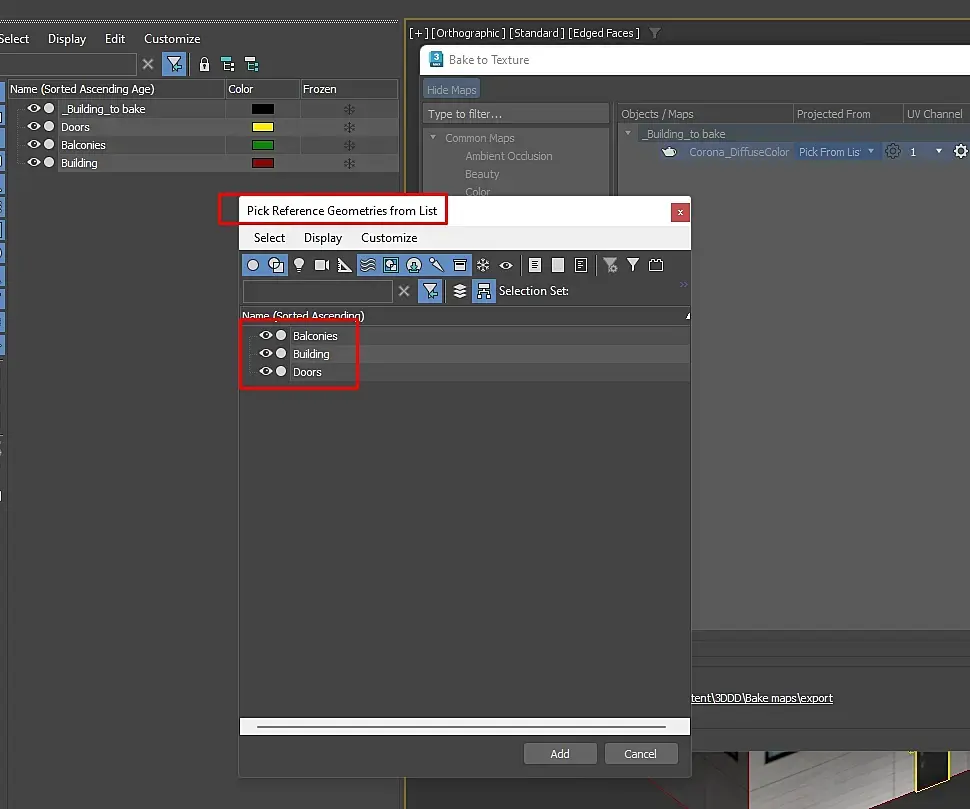The image size is (970, 809).
Task: Toggle Display Containers box icon
Action: [x=460, y=265]
